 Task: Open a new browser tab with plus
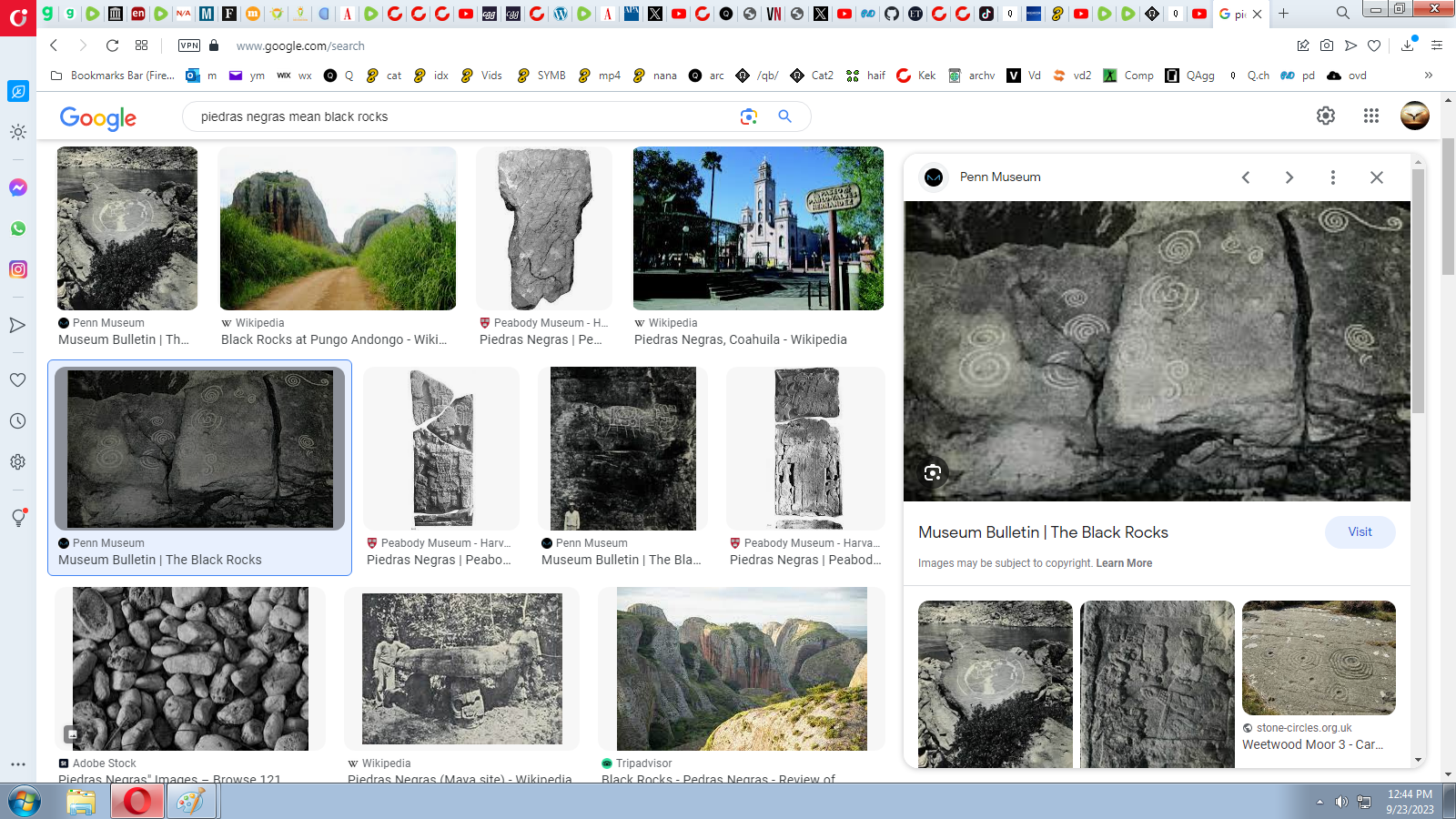point(1283,13)
